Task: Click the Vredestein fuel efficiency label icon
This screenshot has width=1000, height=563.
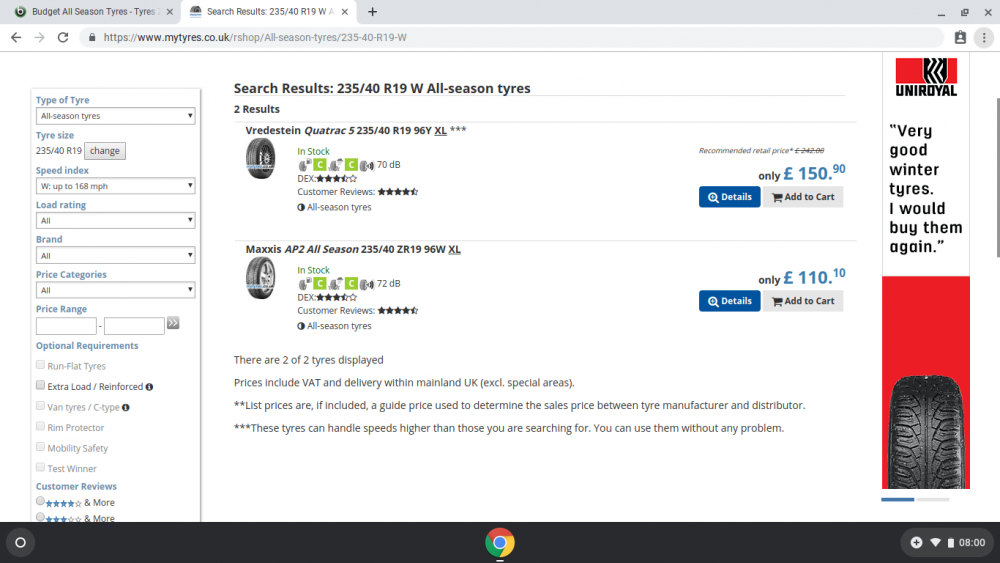Action: tap(312, 165)
